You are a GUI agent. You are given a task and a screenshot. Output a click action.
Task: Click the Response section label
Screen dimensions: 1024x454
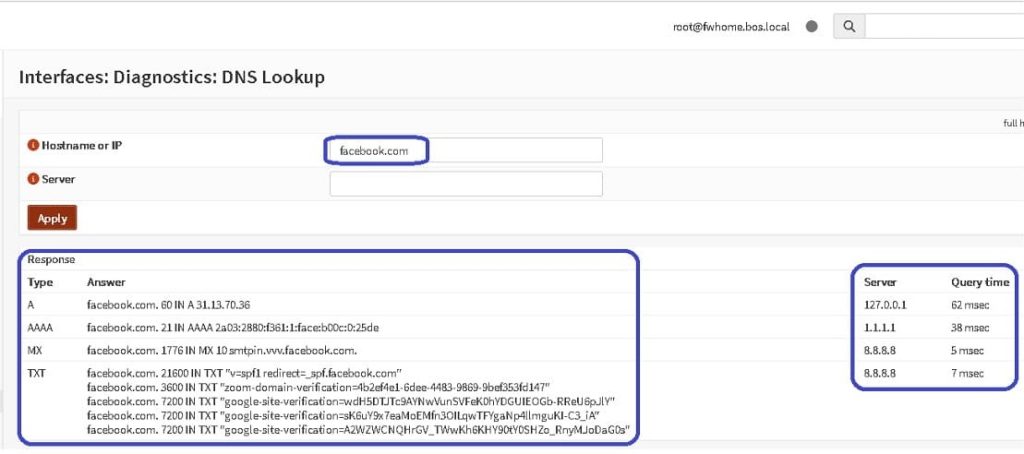click(x=51, y=259)
